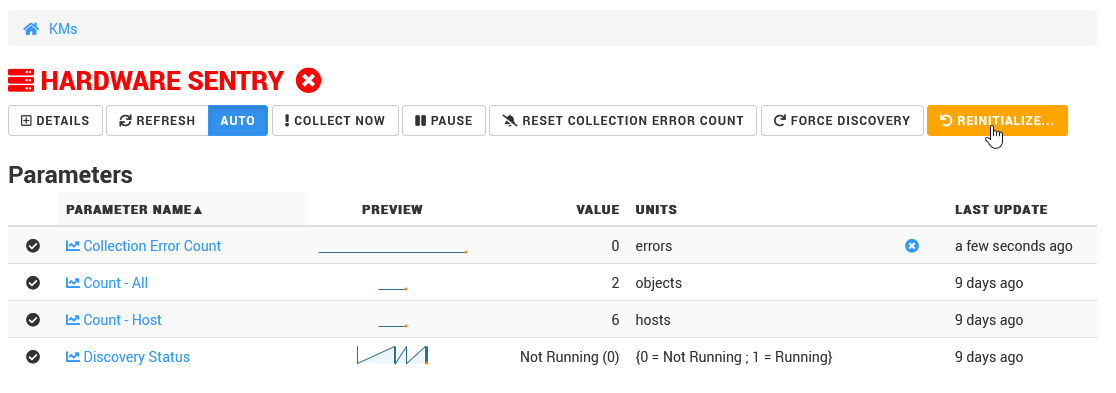Screen dimensions: 1116x393
Task: Open the Count - Host parameter link
Action: [x=114, y=320]
